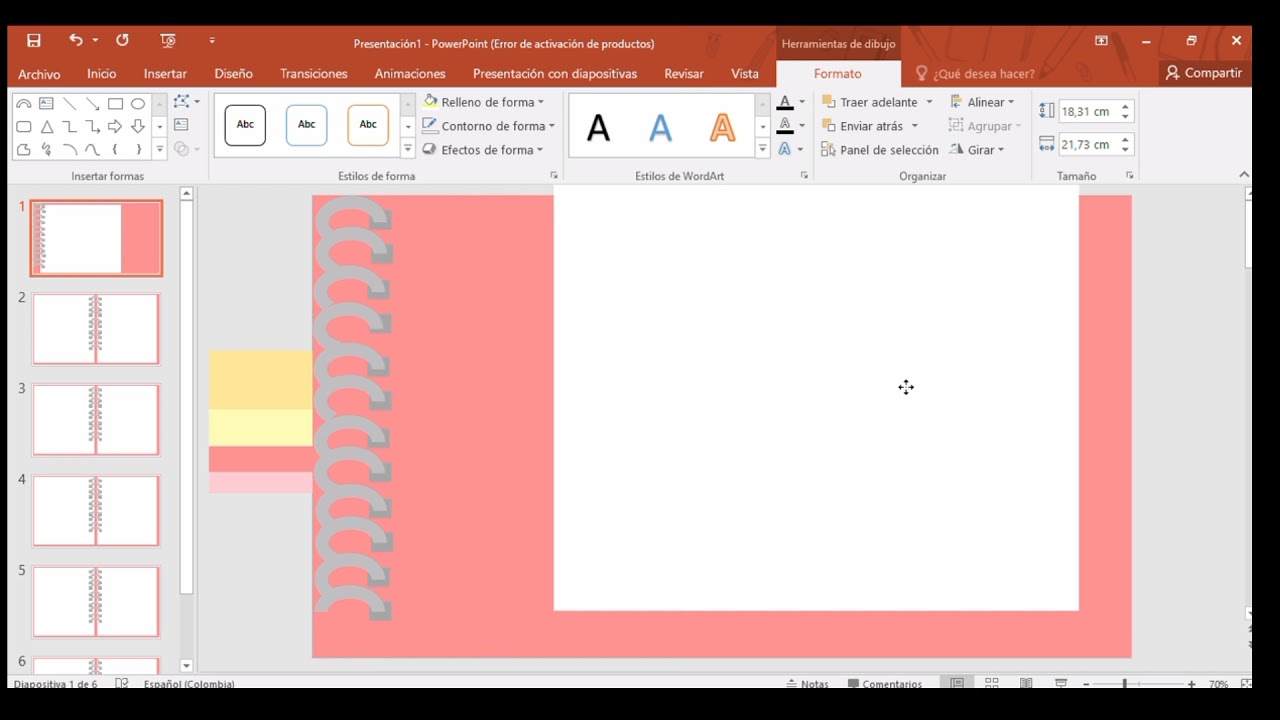Screen dimensions: 1280x720
Task: Expand the shapes gallery More arrow
Action: point(159,150)
